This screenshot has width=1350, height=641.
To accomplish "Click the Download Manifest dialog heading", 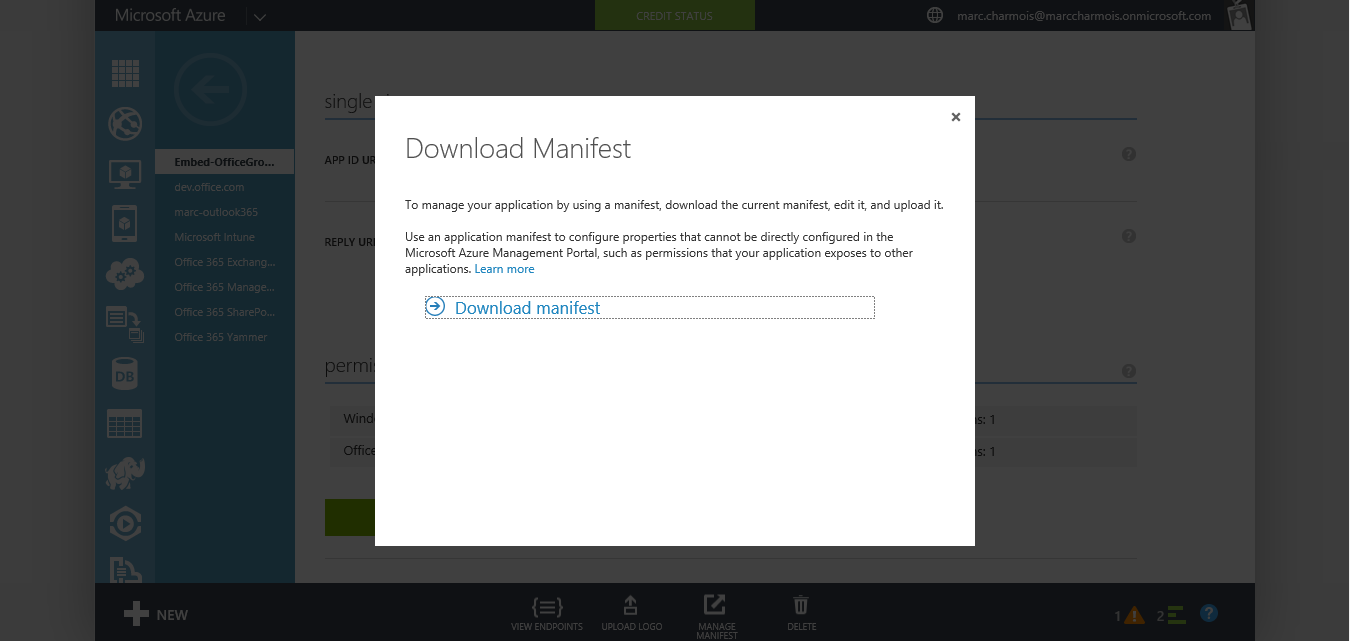I will [518, 149].
